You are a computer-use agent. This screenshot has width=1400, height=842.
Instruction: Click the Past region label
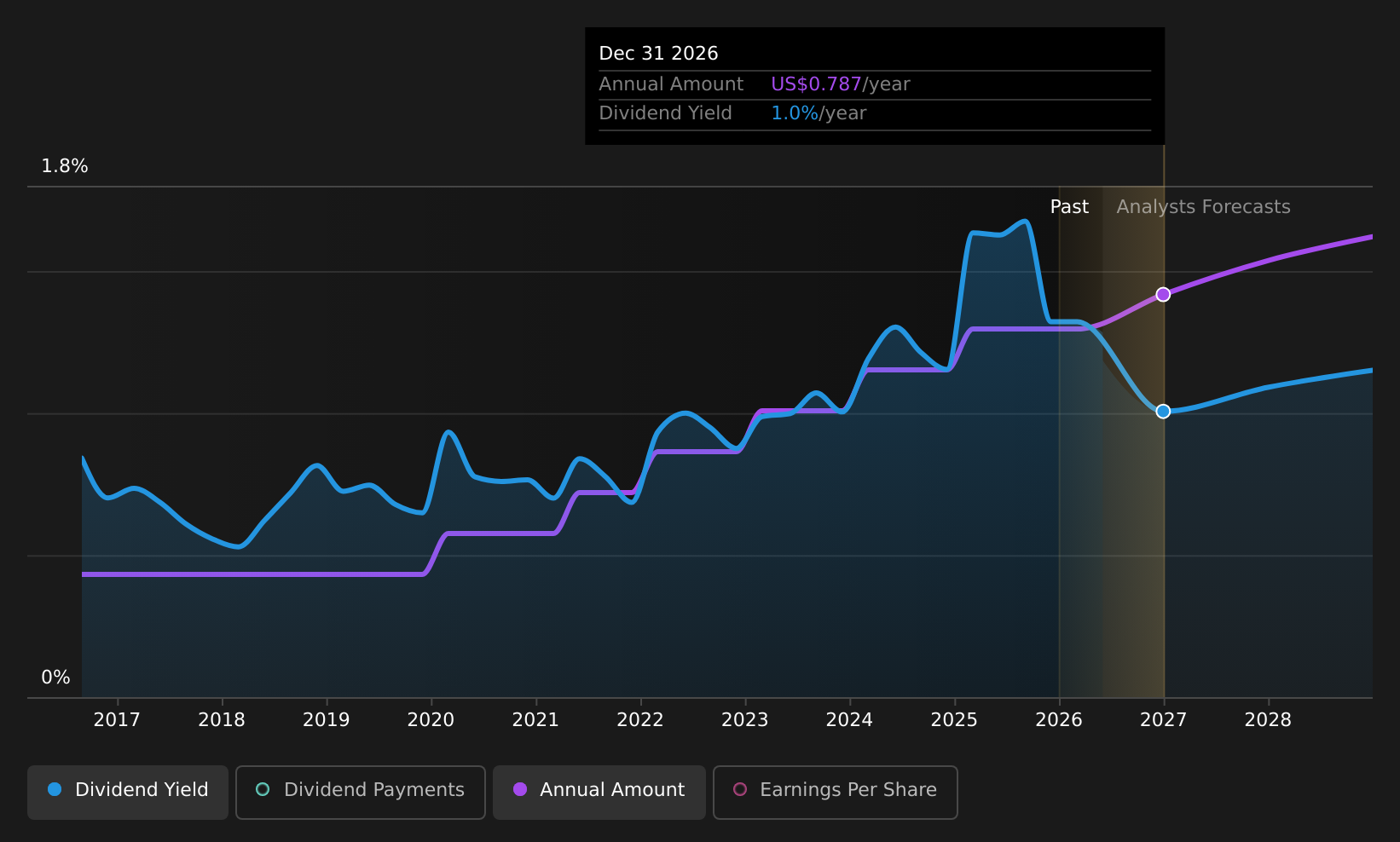1069,207
